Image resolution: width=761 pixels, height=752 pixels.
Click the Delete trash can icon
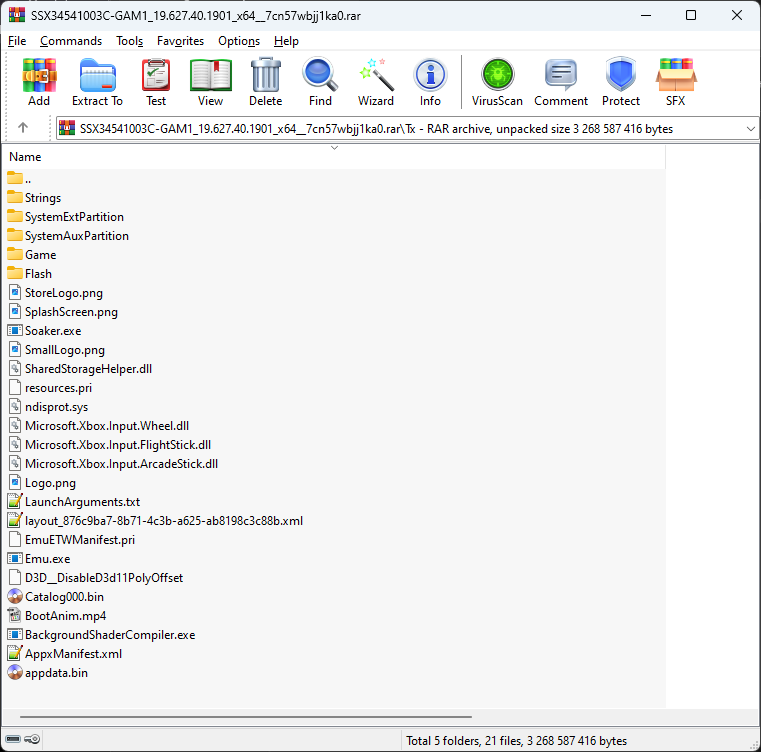[265, 82]
